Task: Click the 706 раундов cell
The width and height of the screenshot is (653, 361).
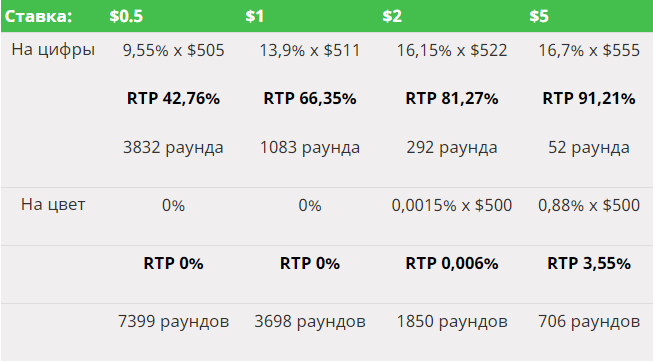Action: click(589, 321)
